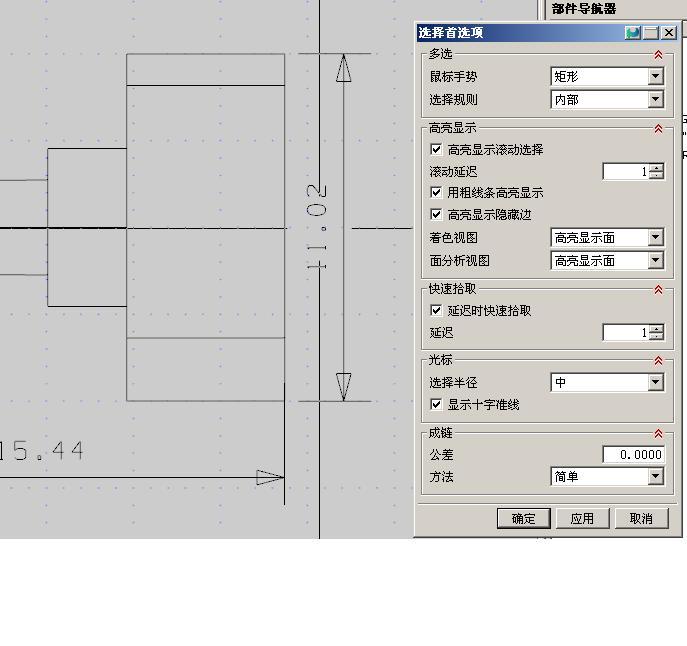Collapse the 高亮显示 section
Image resolution: width=687 pixels, height=646 pixels.
pyautogui.click(x=658, y=129)
